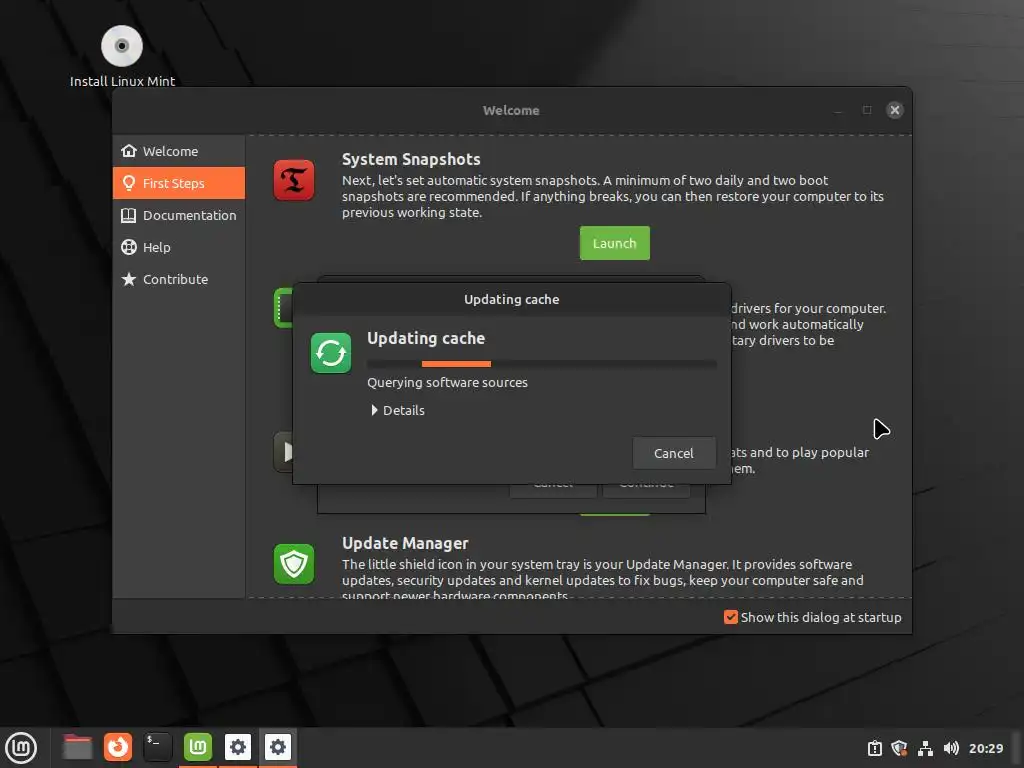The height and width of the screenshot is (768, 1024).
Task: Click the red Timeshift System Snapshots icon
Action: [x=294, y=180]
